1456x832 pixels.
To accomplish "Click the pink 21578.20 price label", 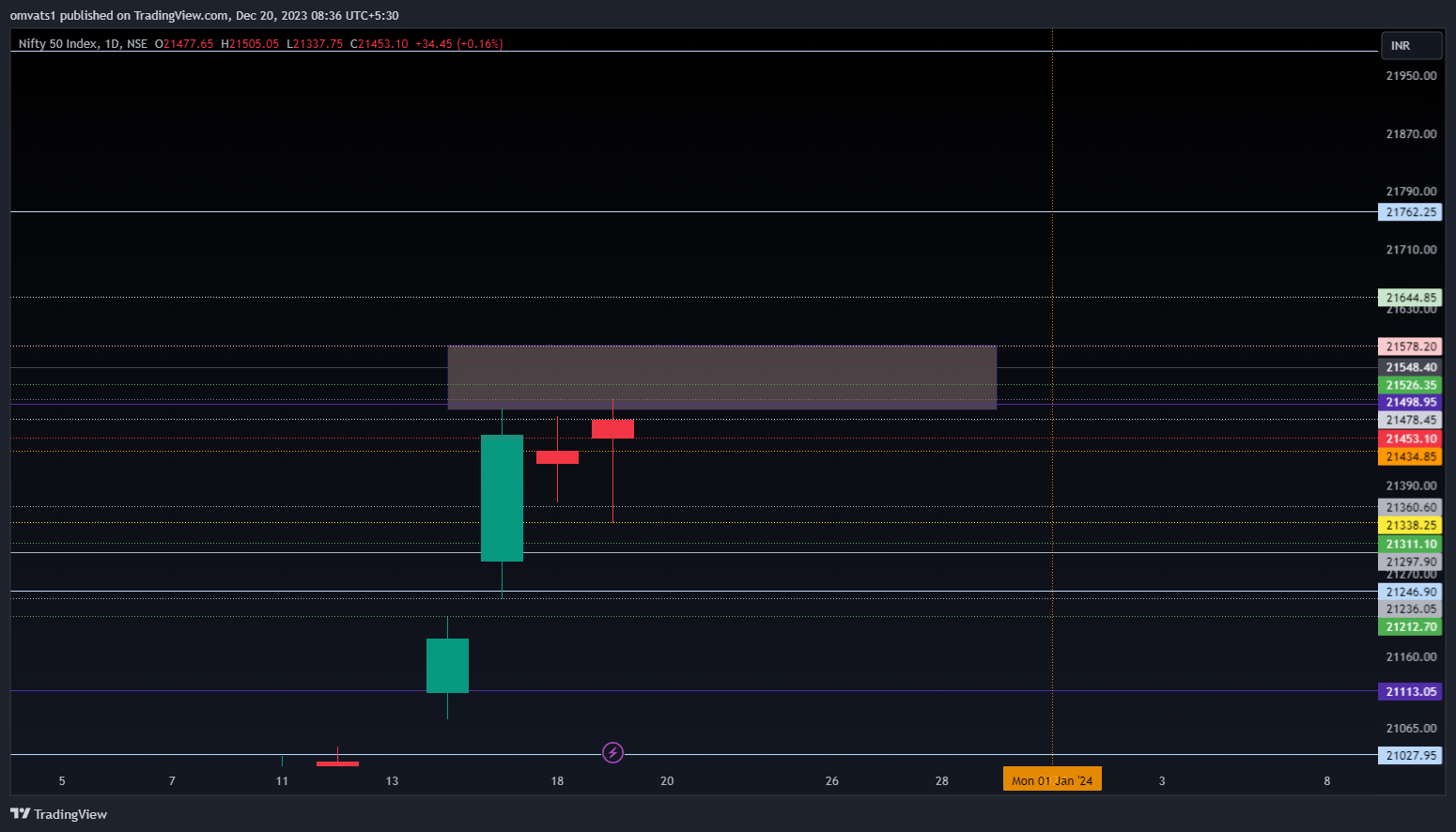I will (x=1410, y=347).
